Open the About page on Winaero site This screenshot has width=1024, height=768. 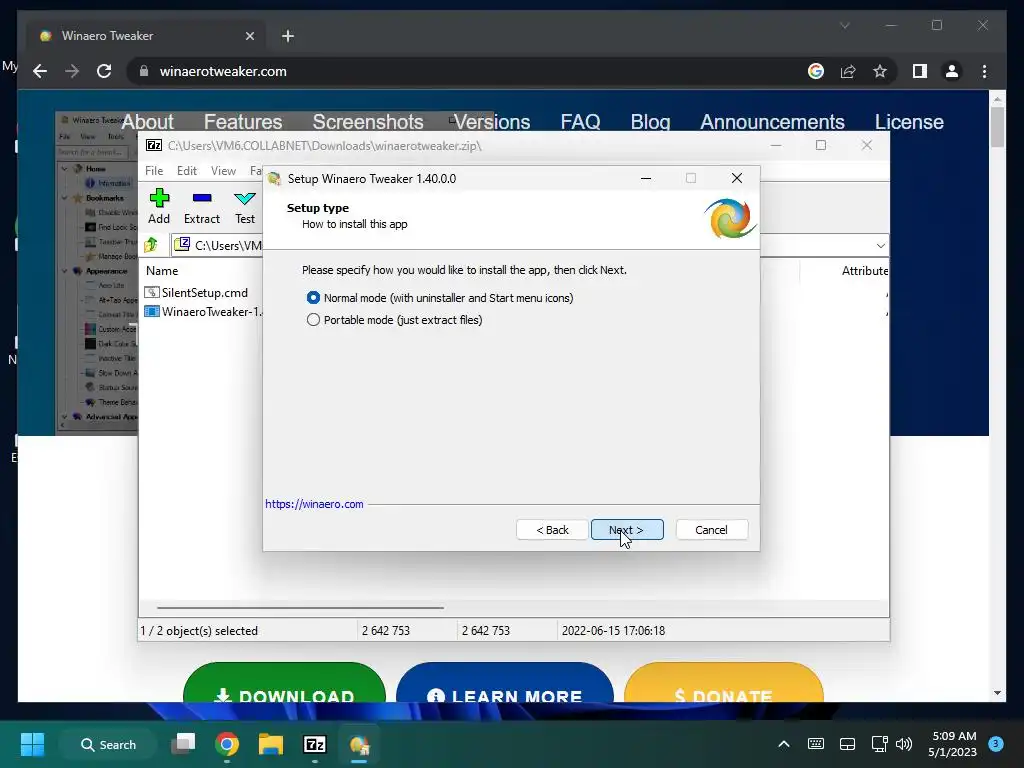point(148,122)
